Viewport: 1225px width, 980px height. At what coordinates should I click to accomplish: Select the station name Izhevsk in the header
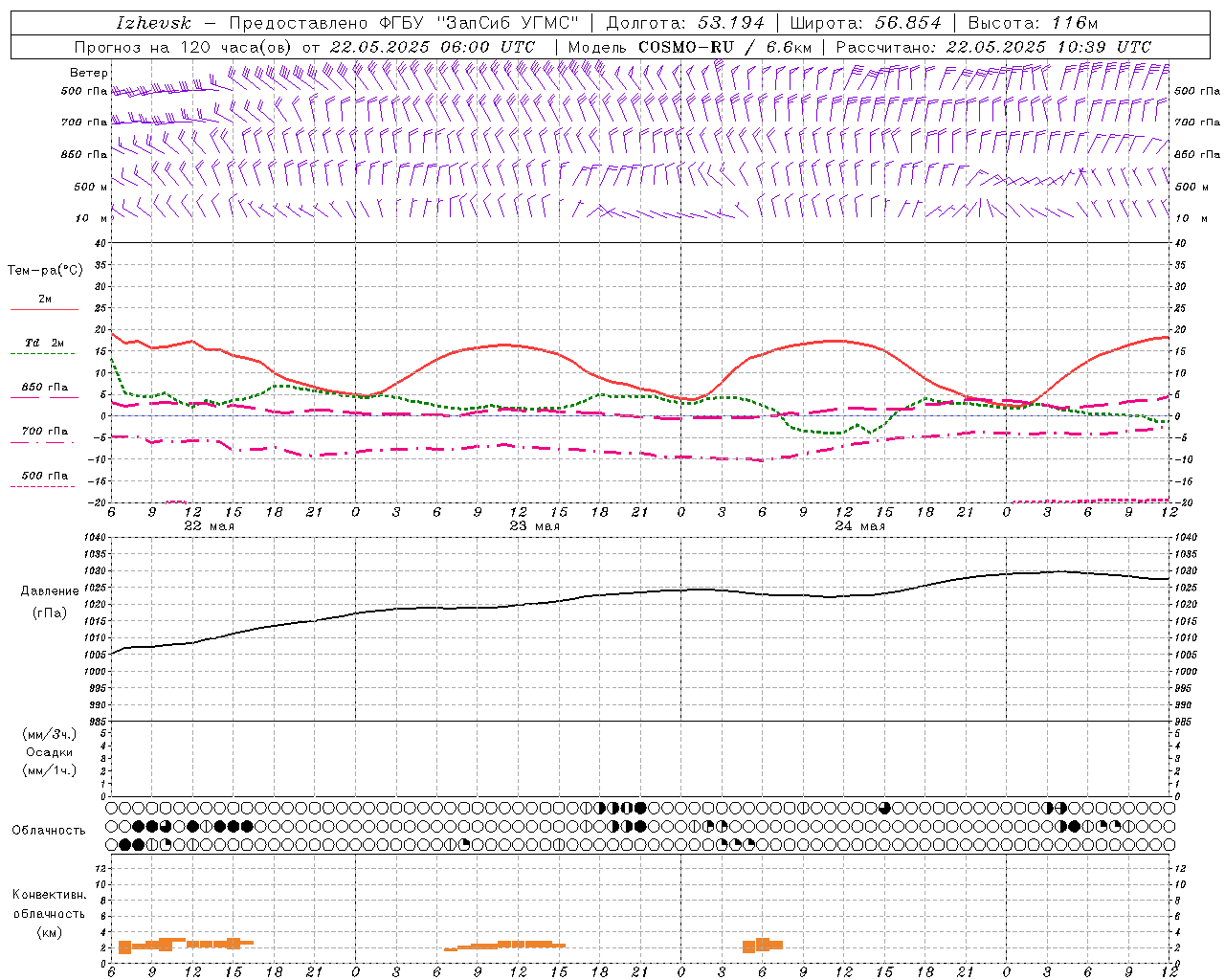[x=153, y=23]
